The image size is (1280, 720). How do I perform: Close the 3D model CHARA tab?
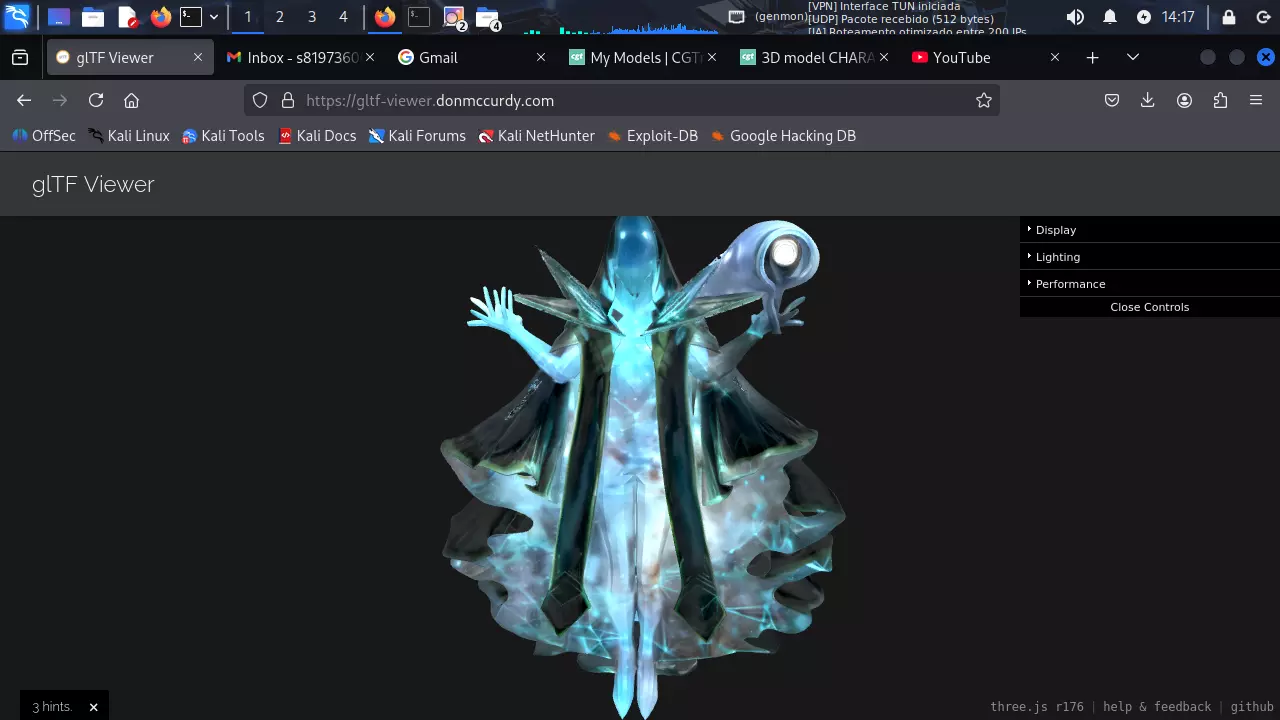884,58
